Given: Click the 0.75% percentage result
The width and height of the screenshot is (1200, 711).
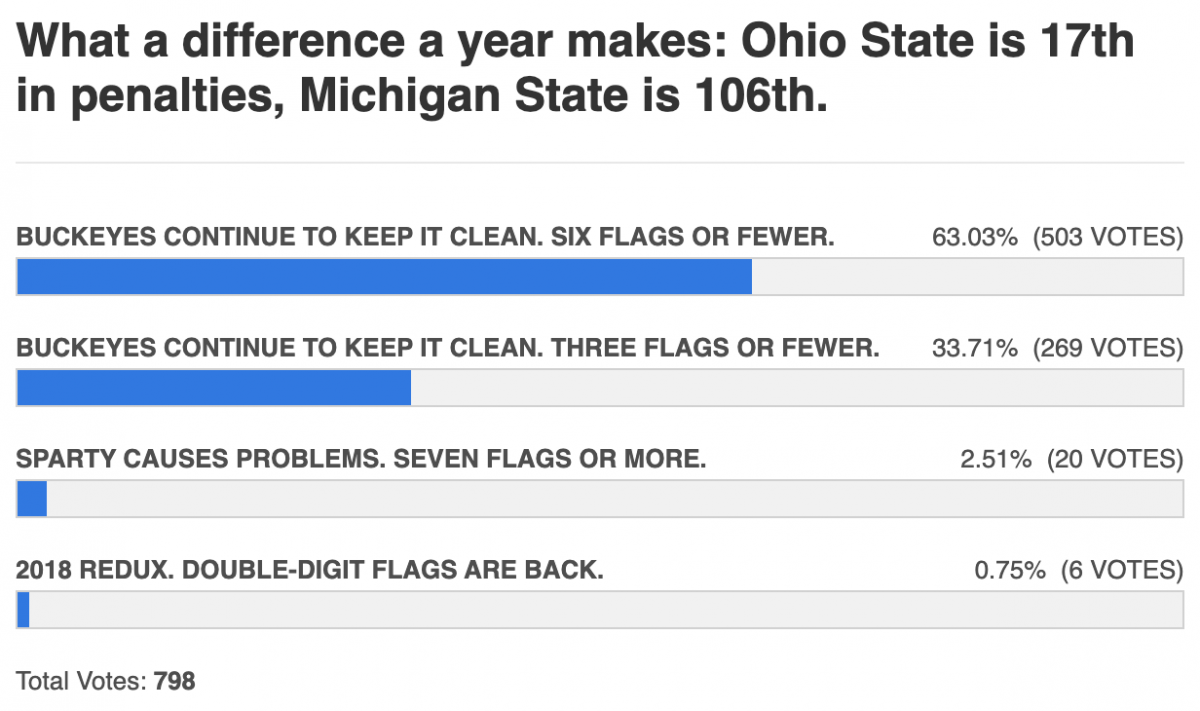Looking at the screenshot, I should (x=1010, y=570).
